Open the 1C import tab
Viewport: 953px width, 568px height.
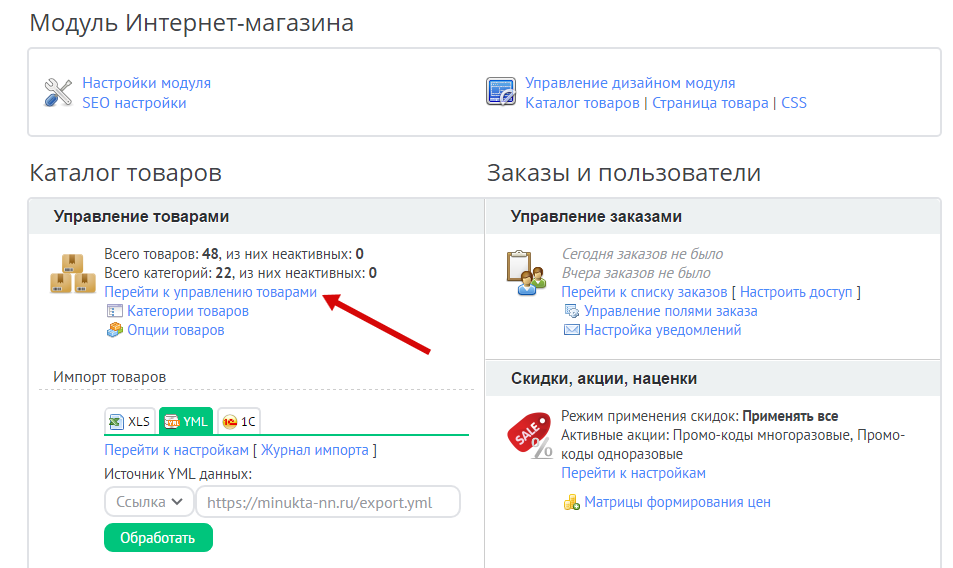(238, 421)
